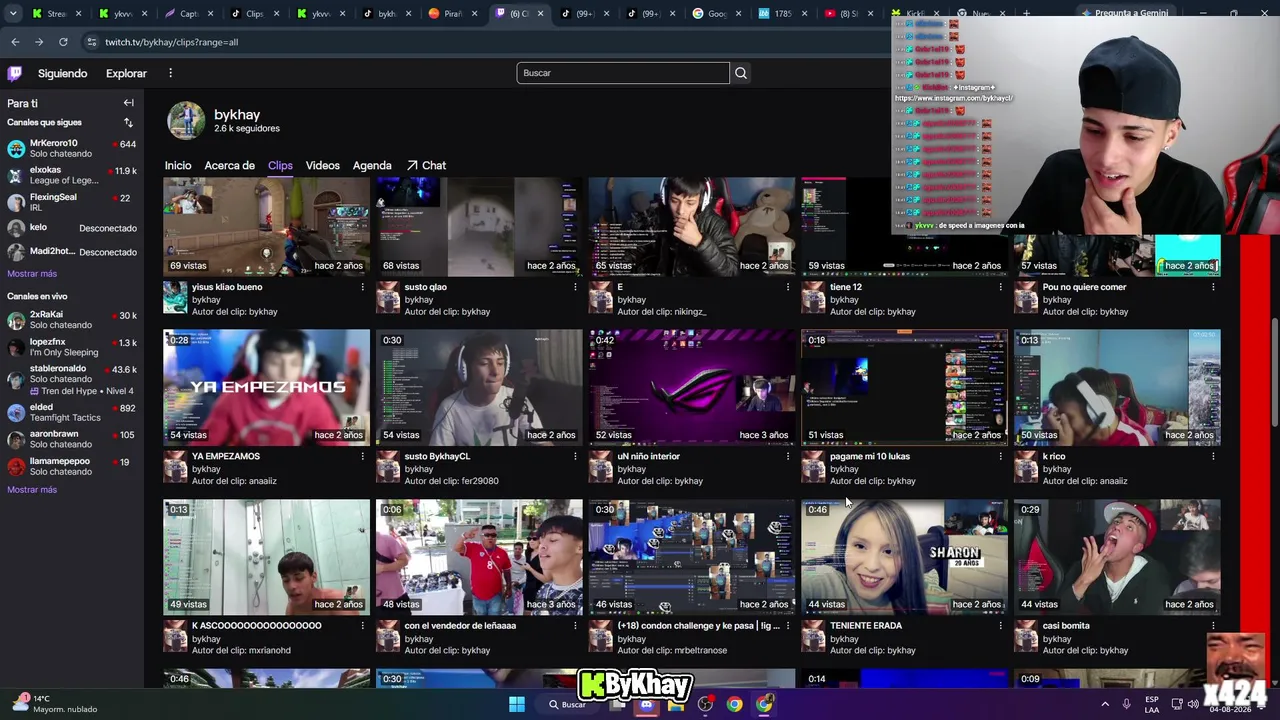Open options for clip 'YA EMPEZAMOS'
Screen dimensions: 1280x720
click(x=362, y=457)
